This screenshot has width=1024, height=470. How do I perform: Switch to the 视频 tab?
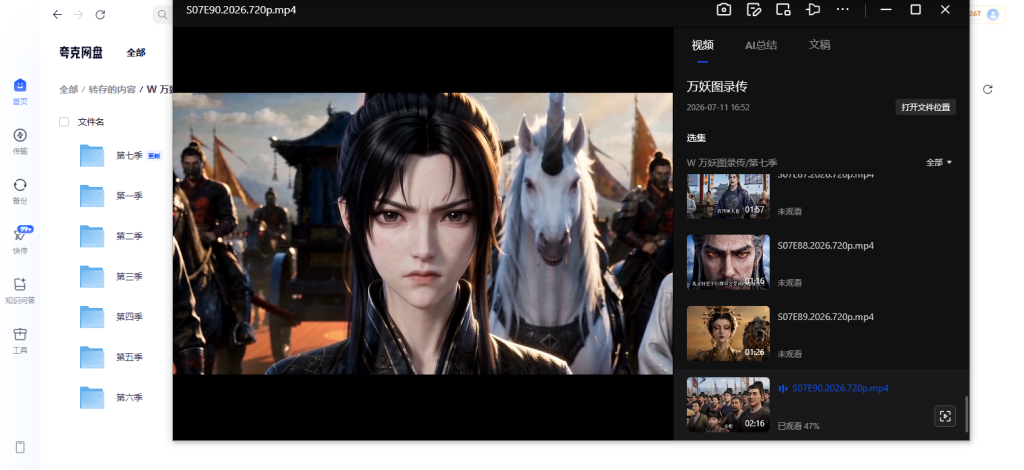coord(703,45)
